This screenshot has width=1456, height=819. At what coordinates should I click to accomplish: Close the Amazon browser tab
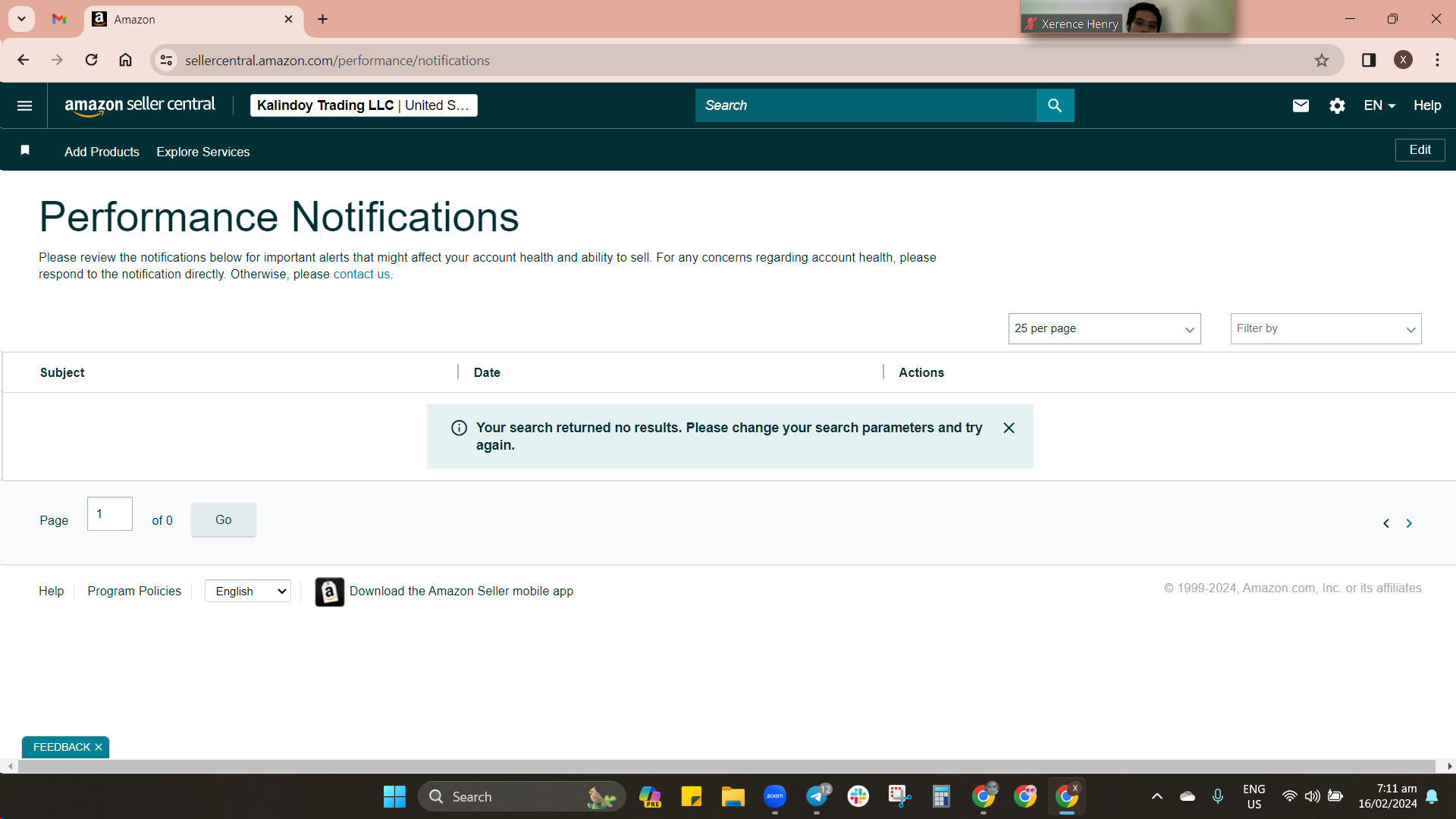point(288,19)
